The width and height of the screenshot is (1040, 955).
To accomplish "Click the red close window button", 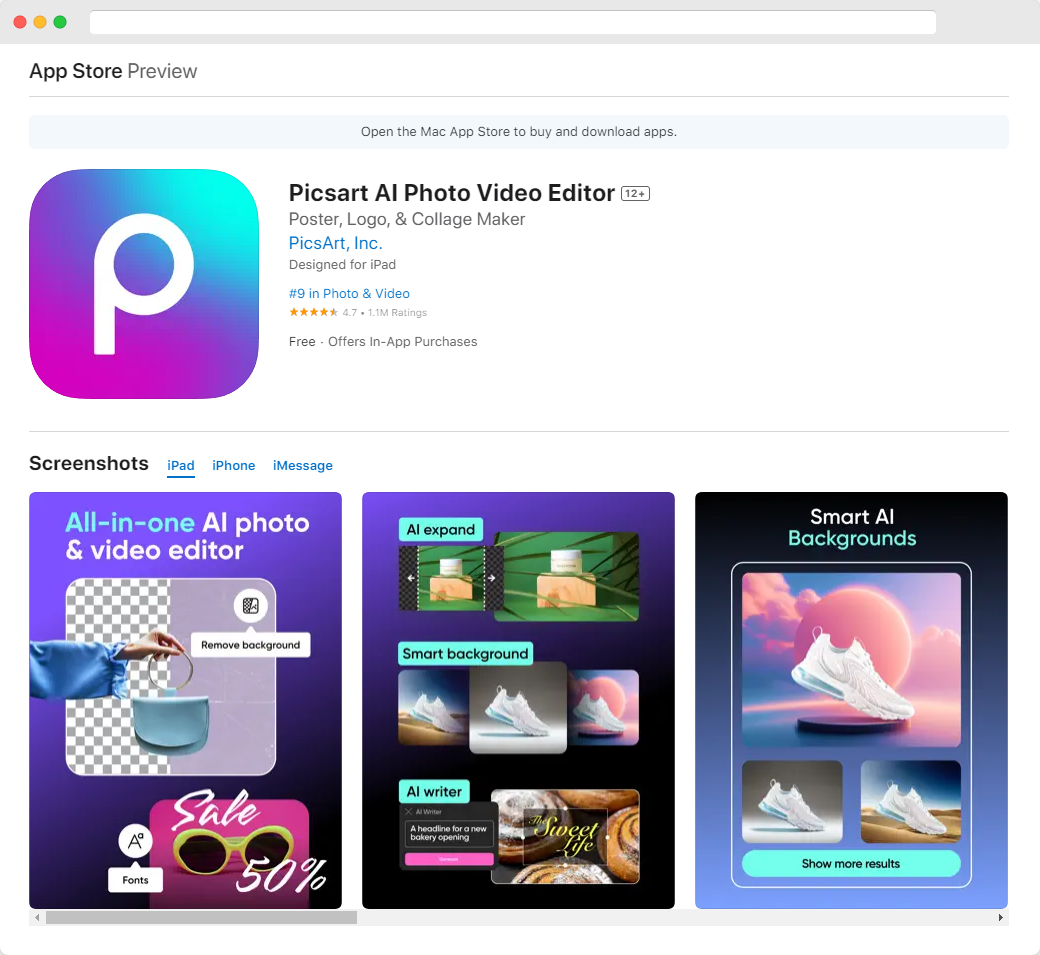I will (x=21, y=22).
